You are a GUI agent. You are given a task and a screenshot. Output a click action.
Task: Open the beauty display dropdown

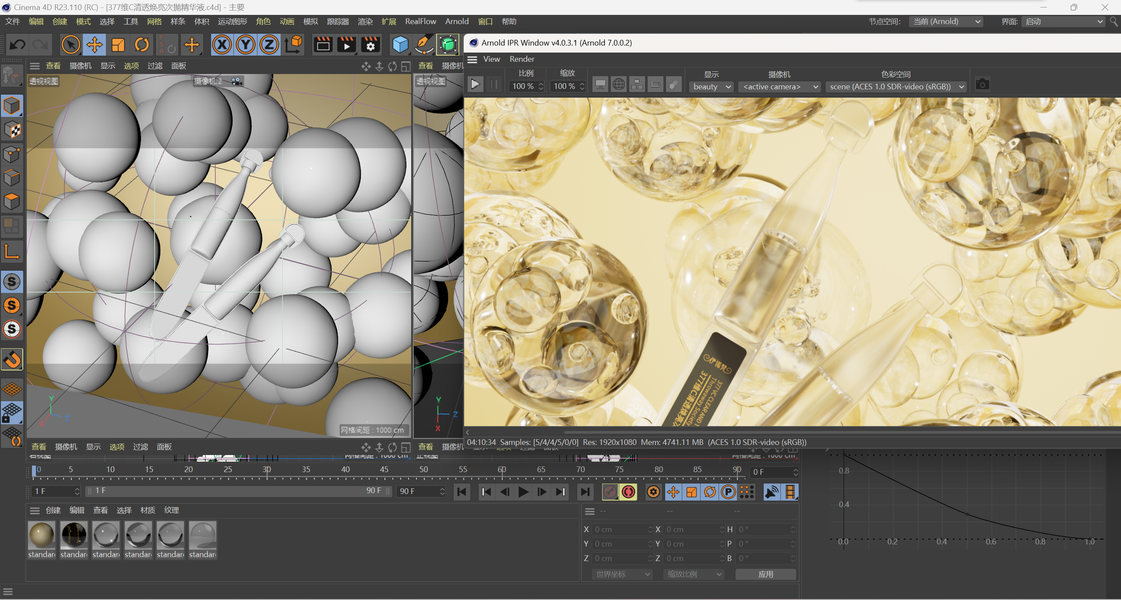[711, 87]
